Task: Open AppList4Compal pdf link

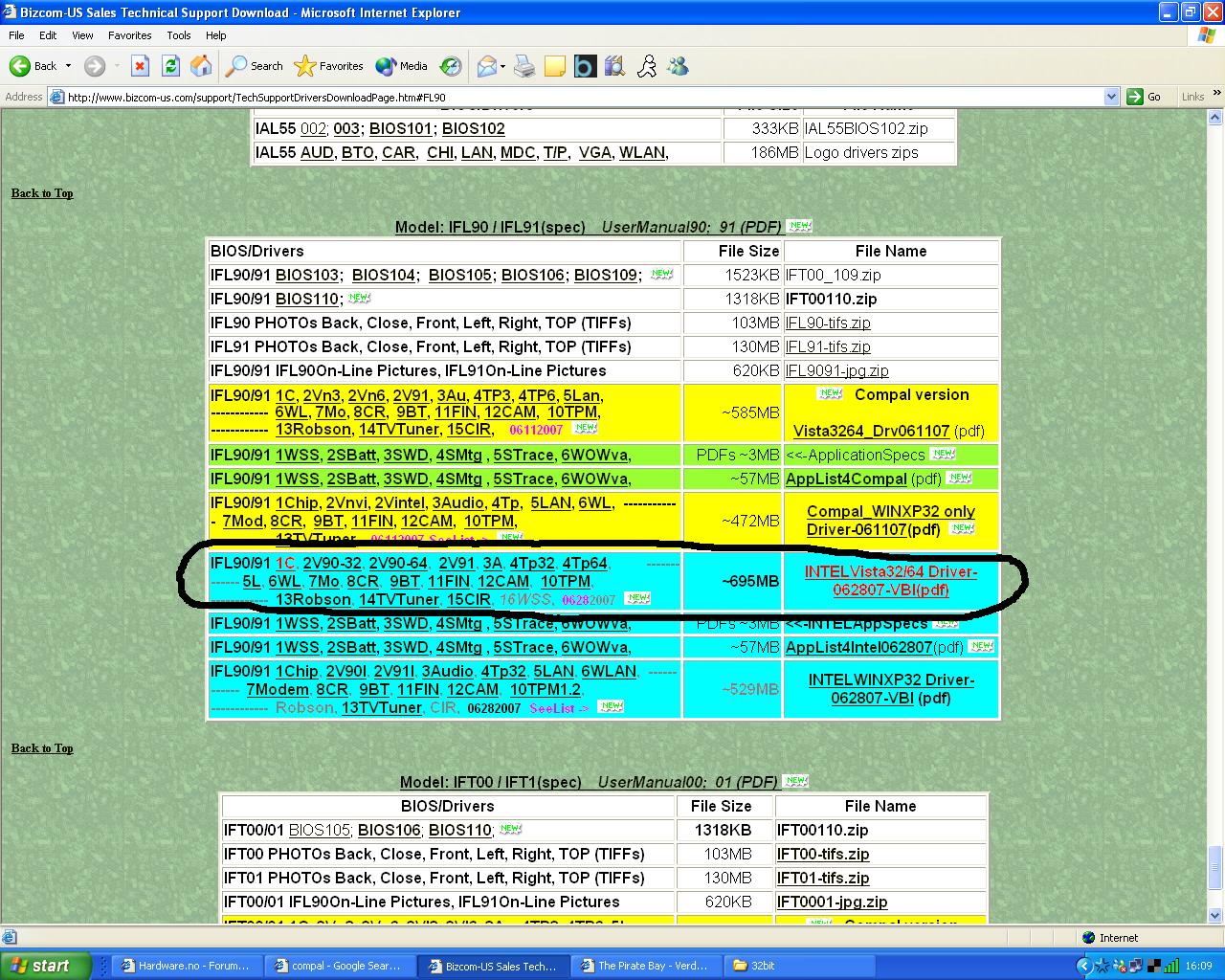Action: pos(846,479)
